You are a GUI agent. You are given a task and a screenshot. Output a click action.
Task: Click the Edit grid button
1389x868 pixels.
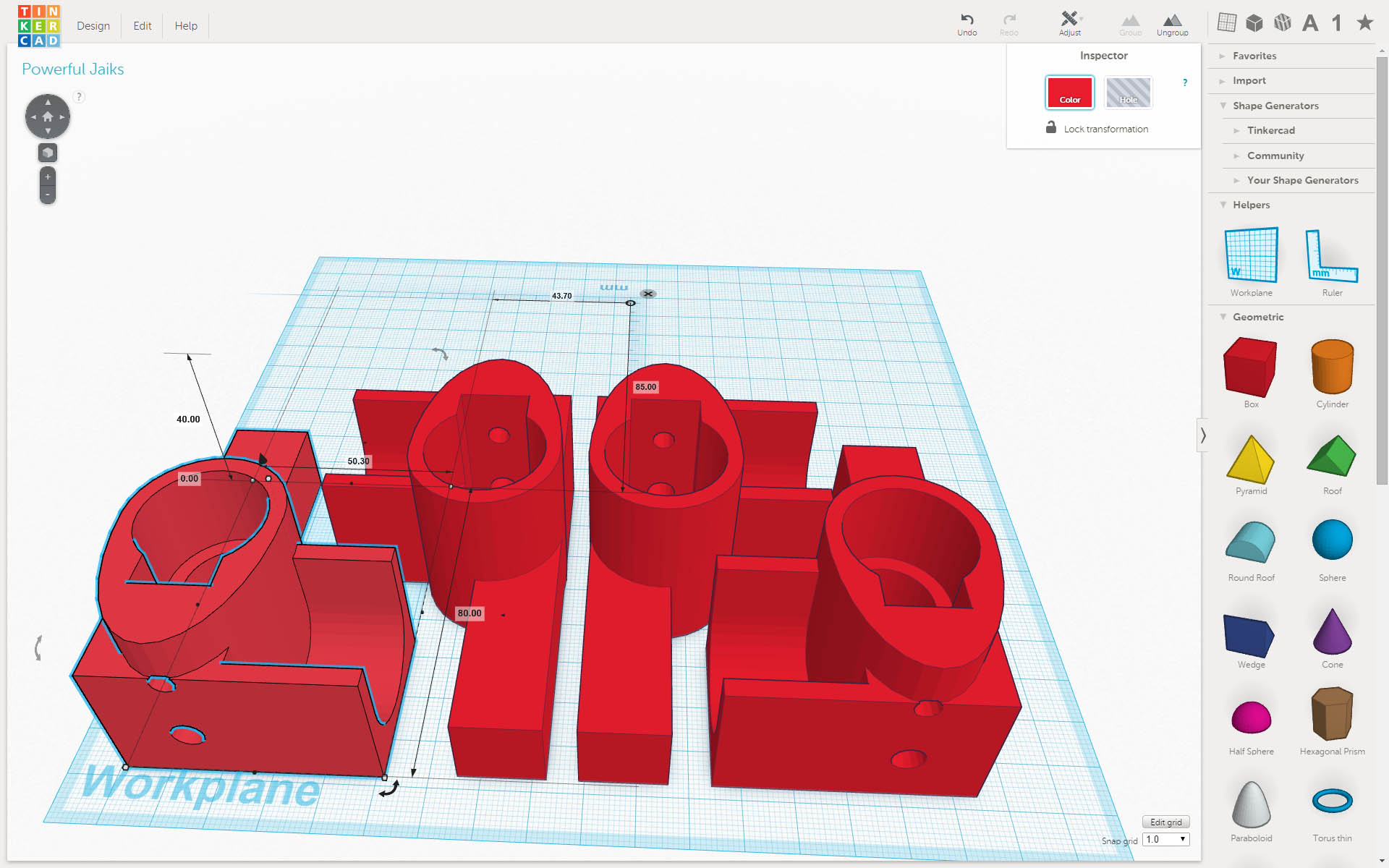[1165, 822]
